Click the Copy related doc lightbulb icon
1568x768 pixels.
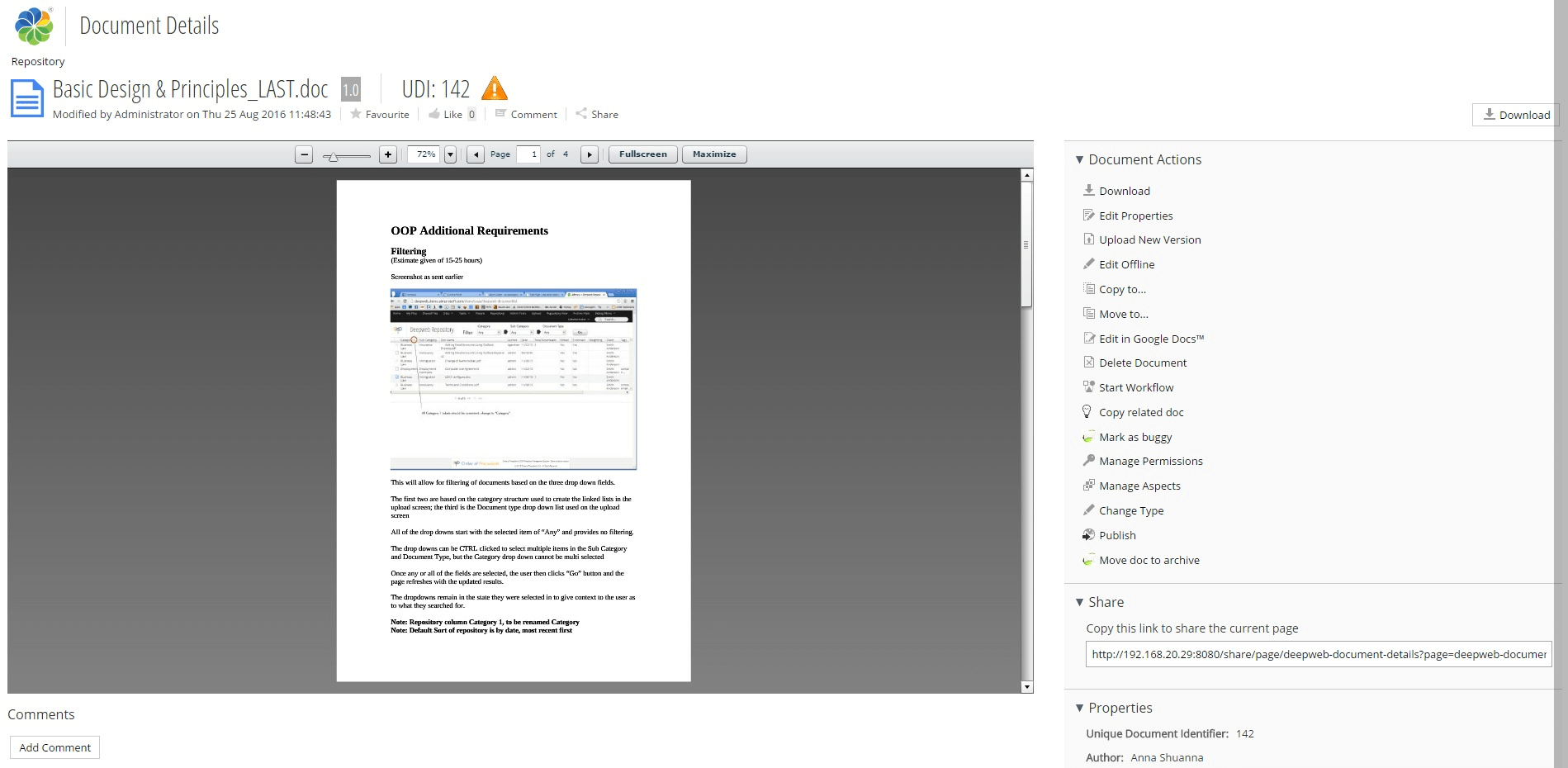(1088, 411)
